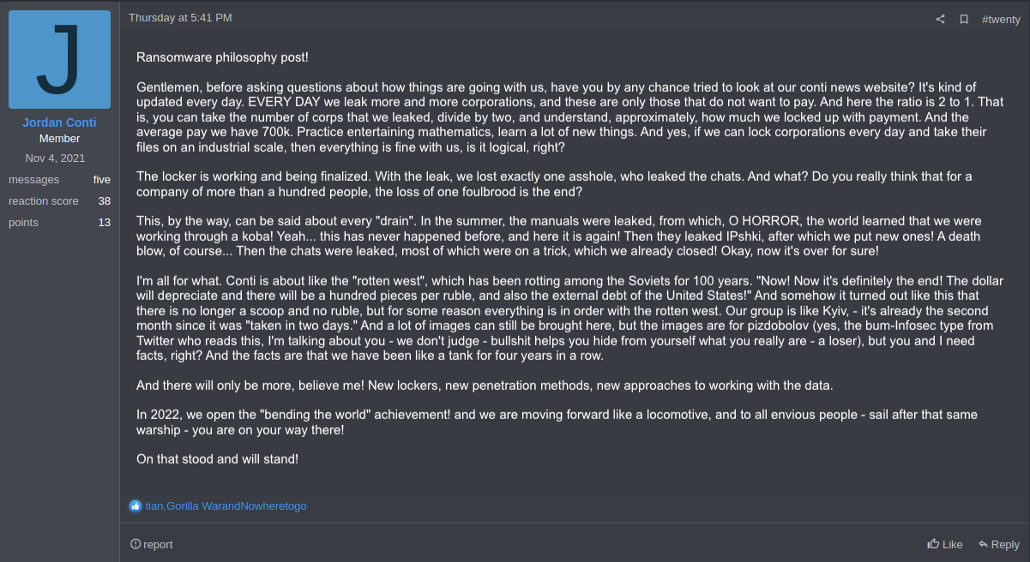Bookmark this post with the bookmark icon
The width and height of the screenshot is (1030, 562).
point(964,19)
